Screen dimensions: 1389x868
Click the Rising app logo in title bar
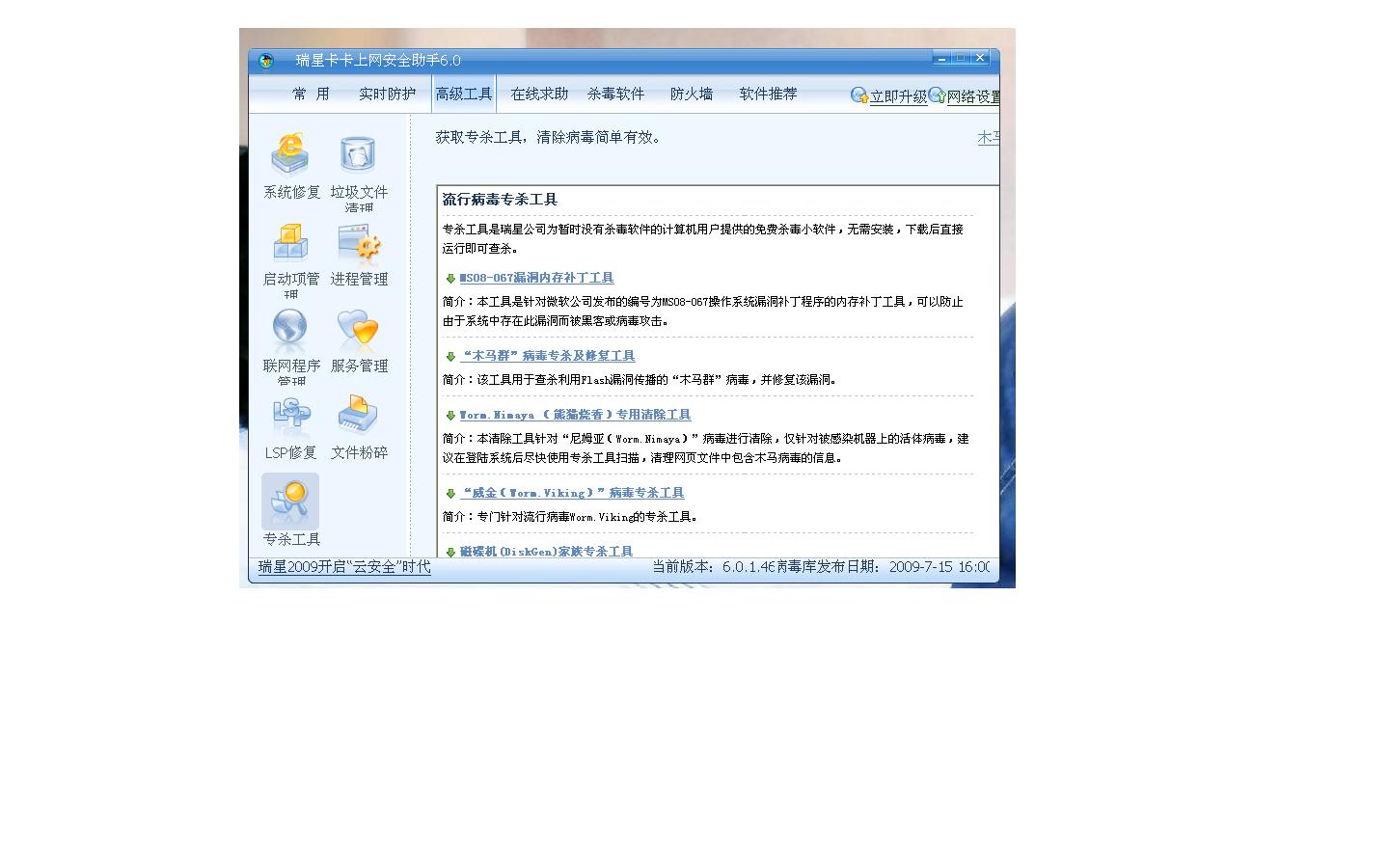click(x=266, y=61)
